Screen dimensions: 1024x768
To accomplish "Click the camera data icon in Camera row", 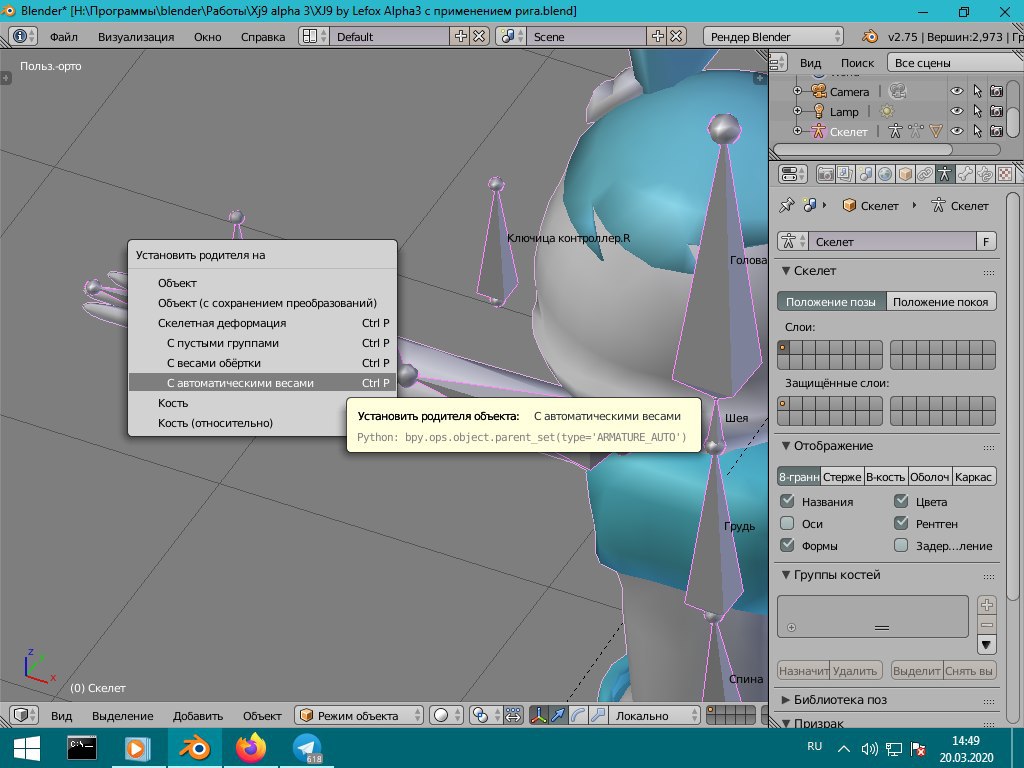I will pos(898,91).
